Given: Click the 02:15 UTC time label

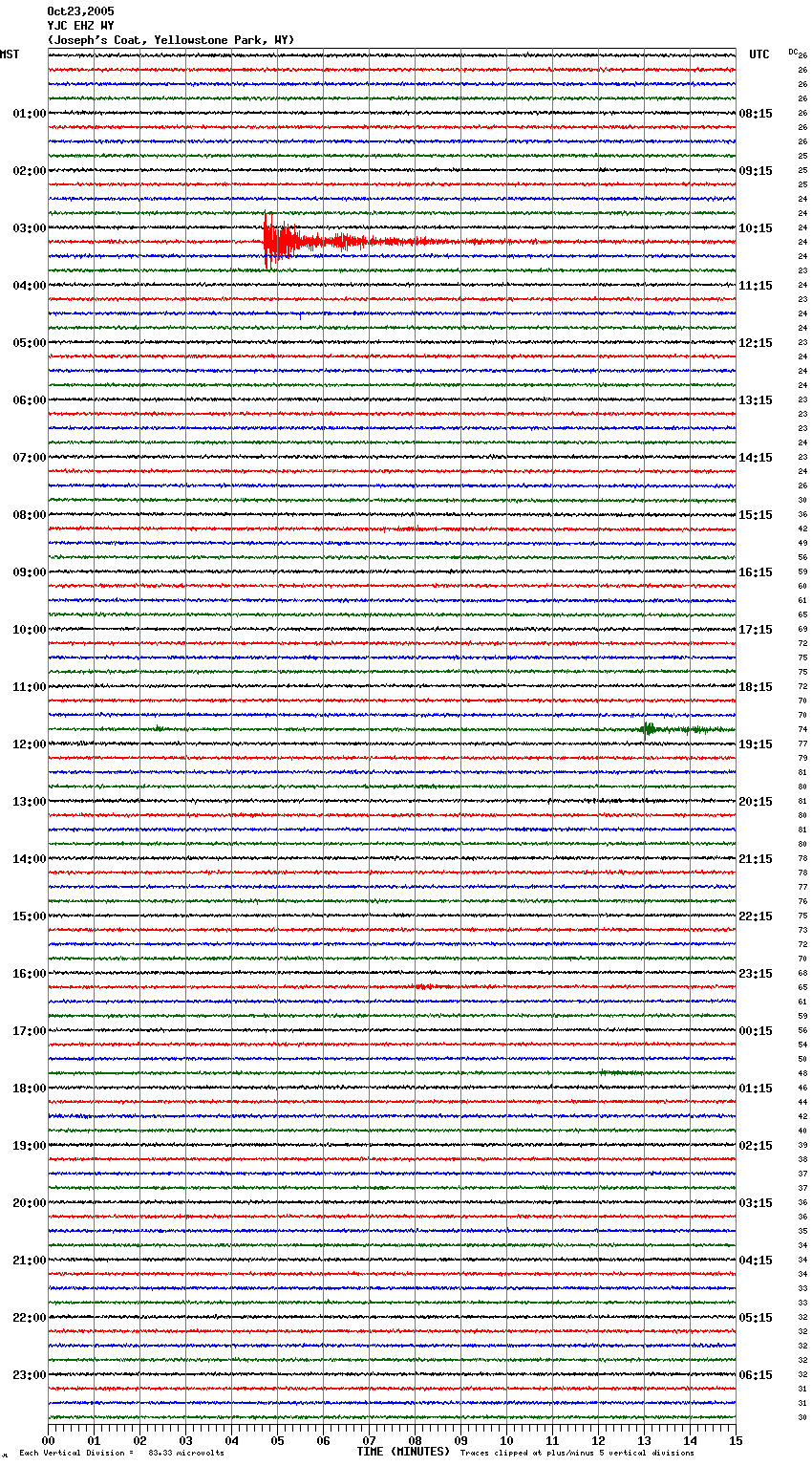Looking at the screenshot, I should pos(756,1146).
